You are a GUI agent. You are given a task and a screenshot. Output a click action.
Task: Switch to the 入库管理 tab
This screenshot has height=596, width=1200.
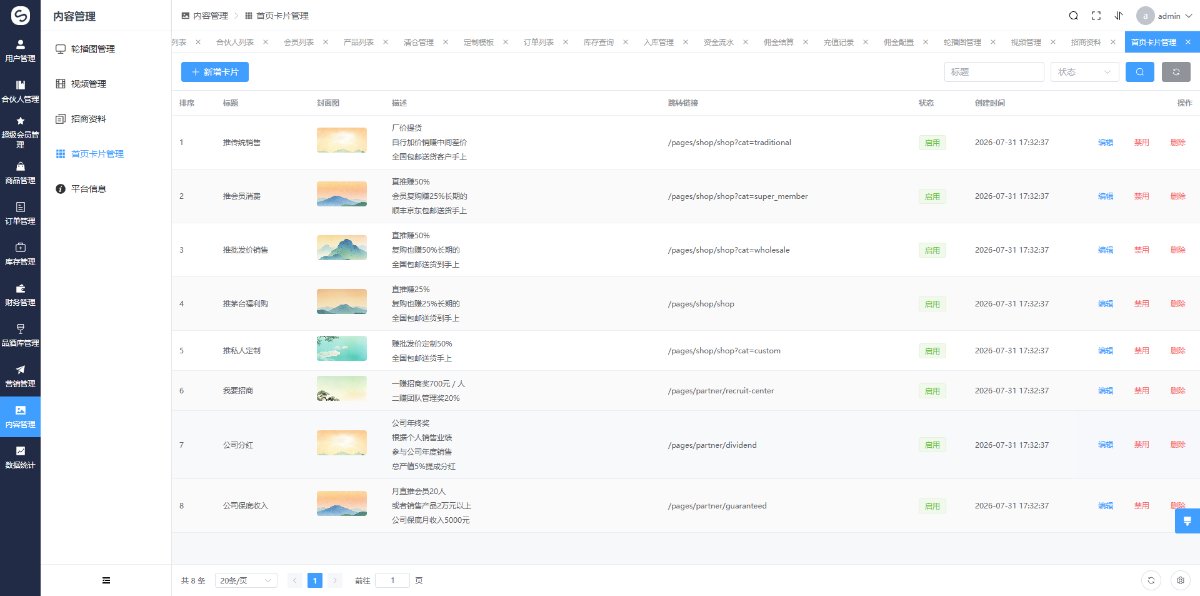(659, 43)
